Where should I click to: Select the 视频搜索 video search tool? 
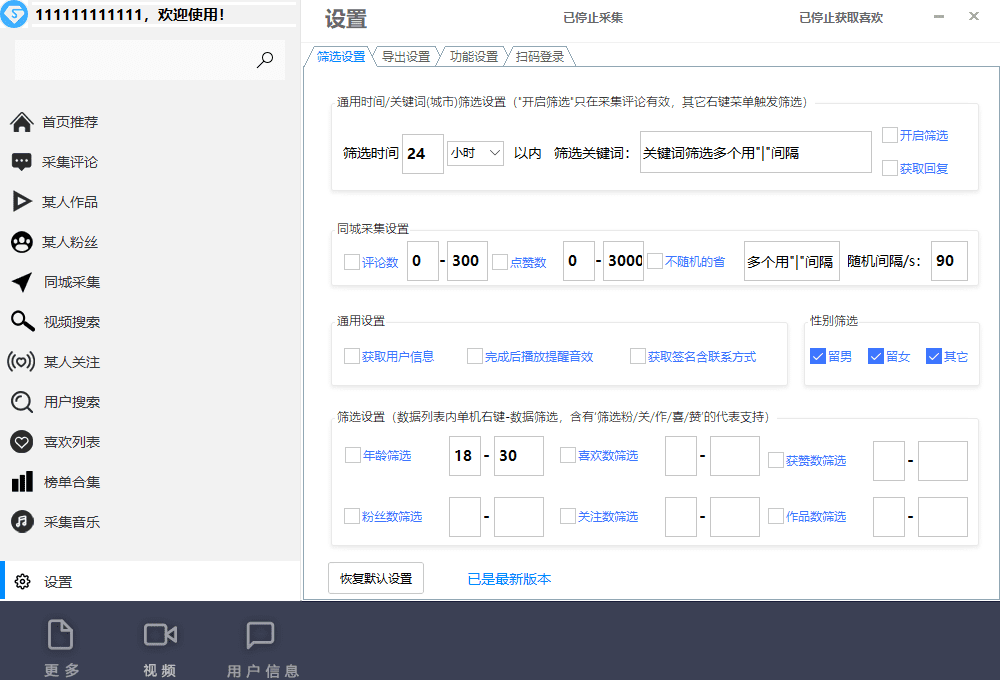coord(72,322)
